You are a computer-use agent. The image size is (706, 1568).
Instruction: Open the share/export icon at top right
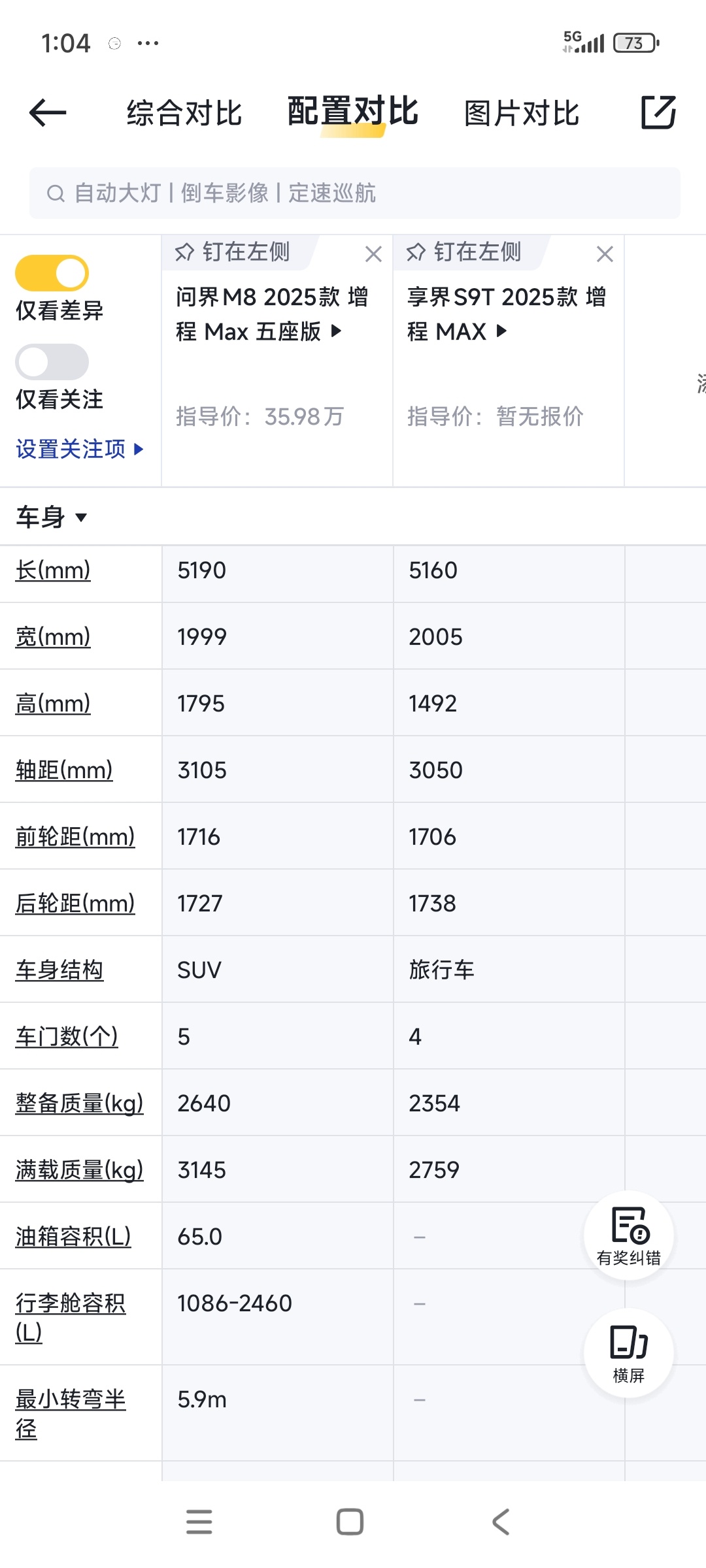[658, 112]
